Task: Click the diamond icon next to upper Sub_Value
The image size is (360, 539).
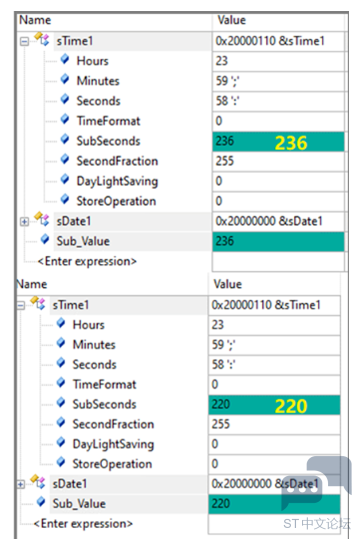Action: click(x=45, y=239)
